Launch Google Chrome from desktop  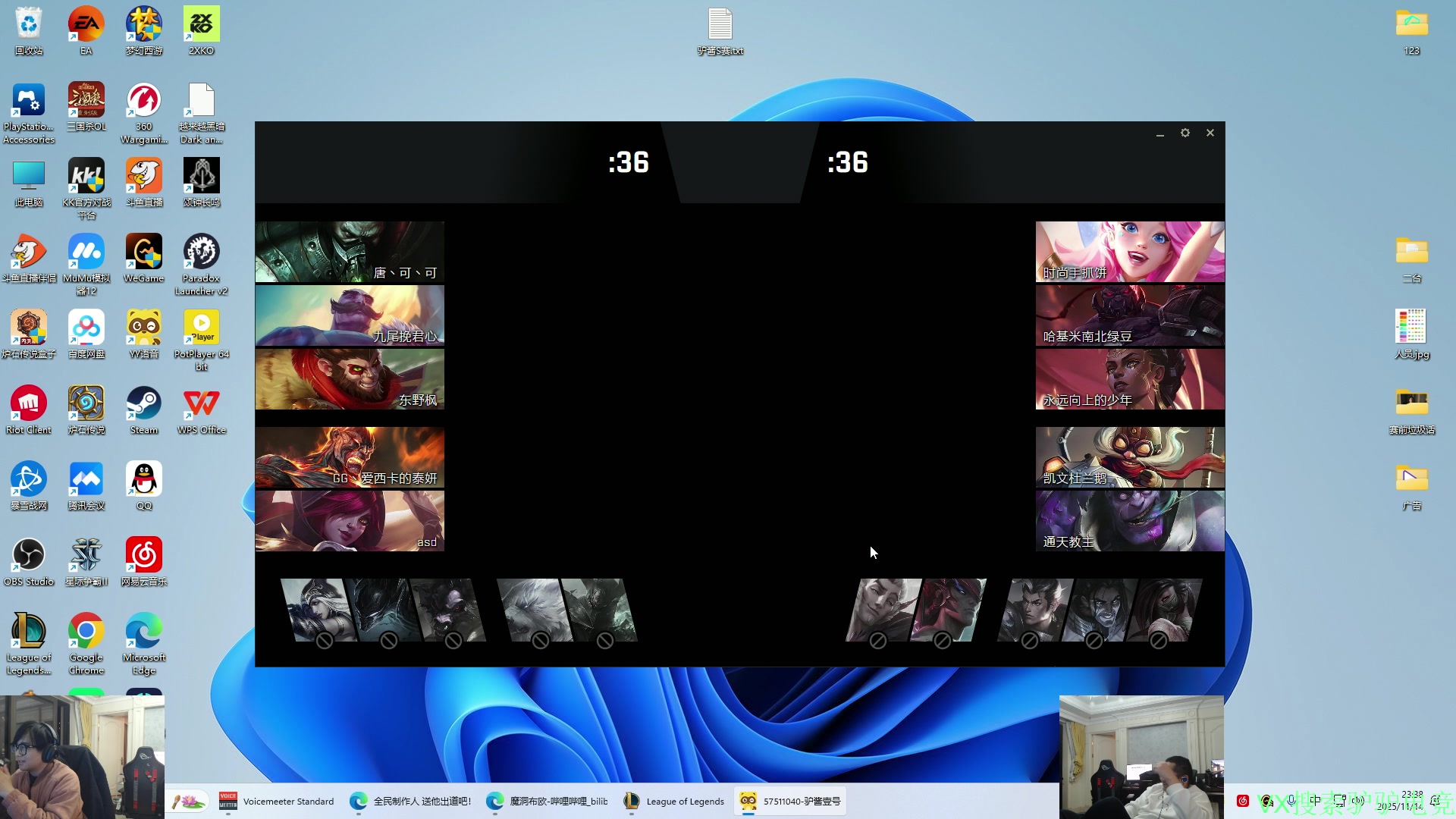point(86,632)
